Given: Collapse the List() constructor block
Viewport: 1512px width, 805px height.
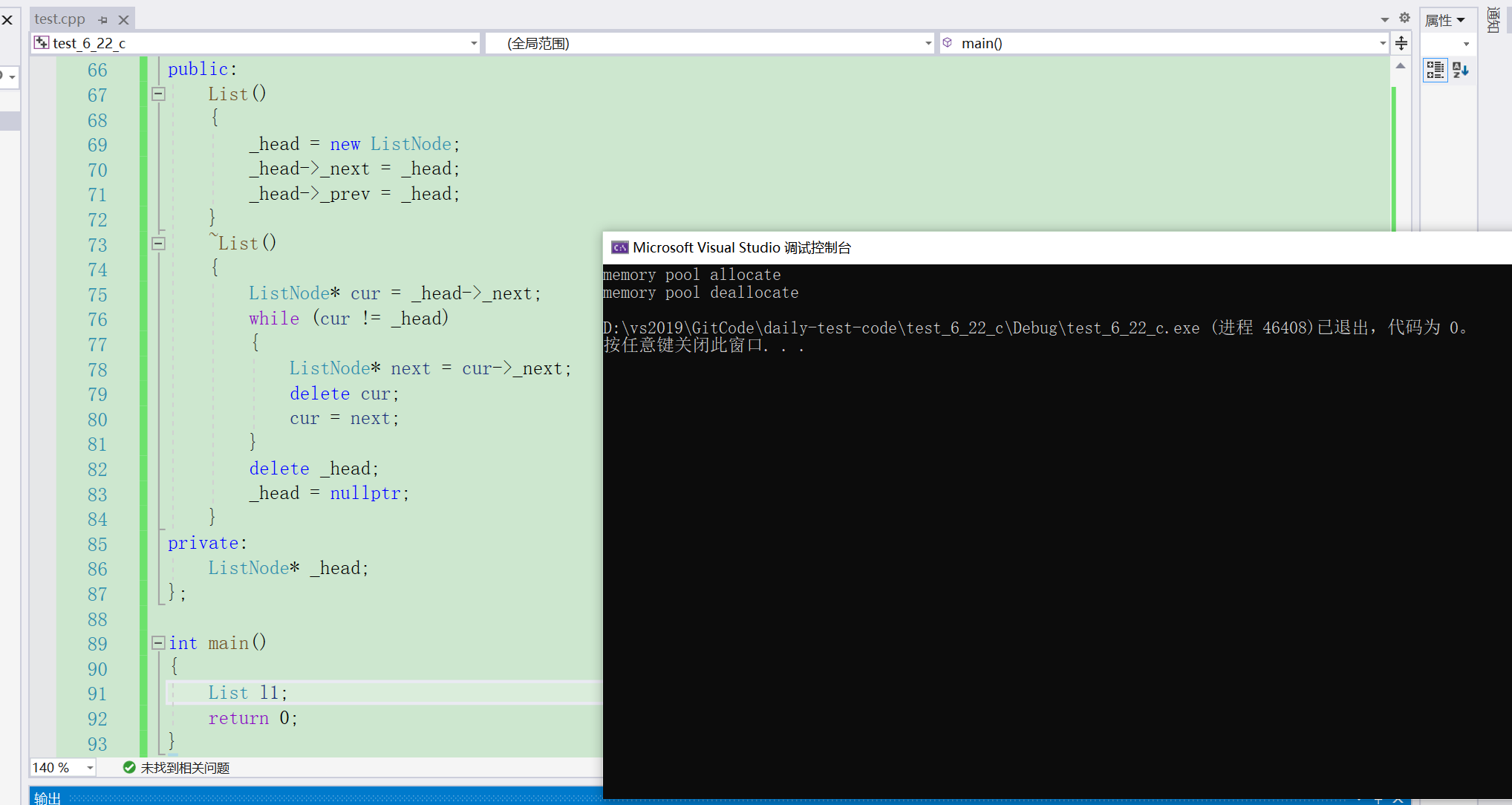Looking at the screenshot, I should coord(158,94).
